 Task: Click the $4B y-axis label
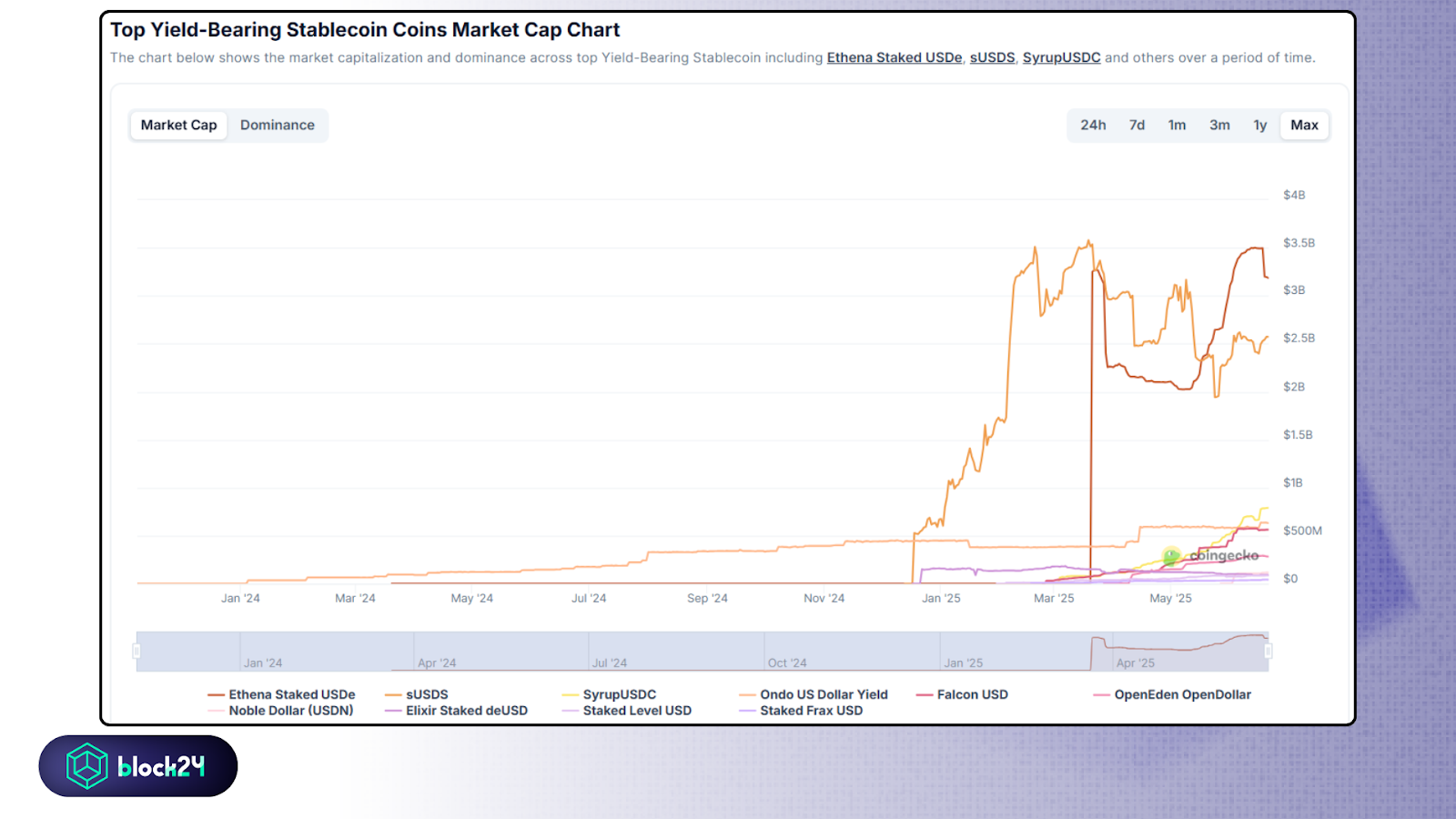coord(1294,195)
